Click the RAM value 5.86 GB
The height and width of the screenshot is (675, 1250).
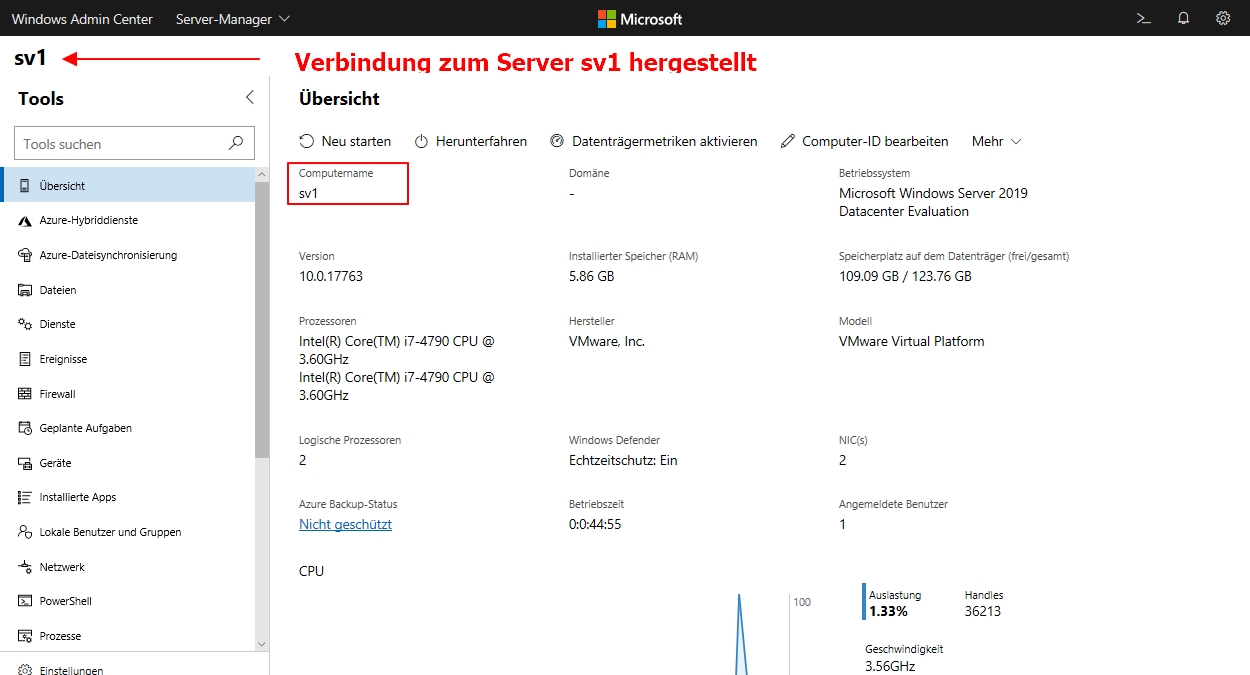[591, 276]
